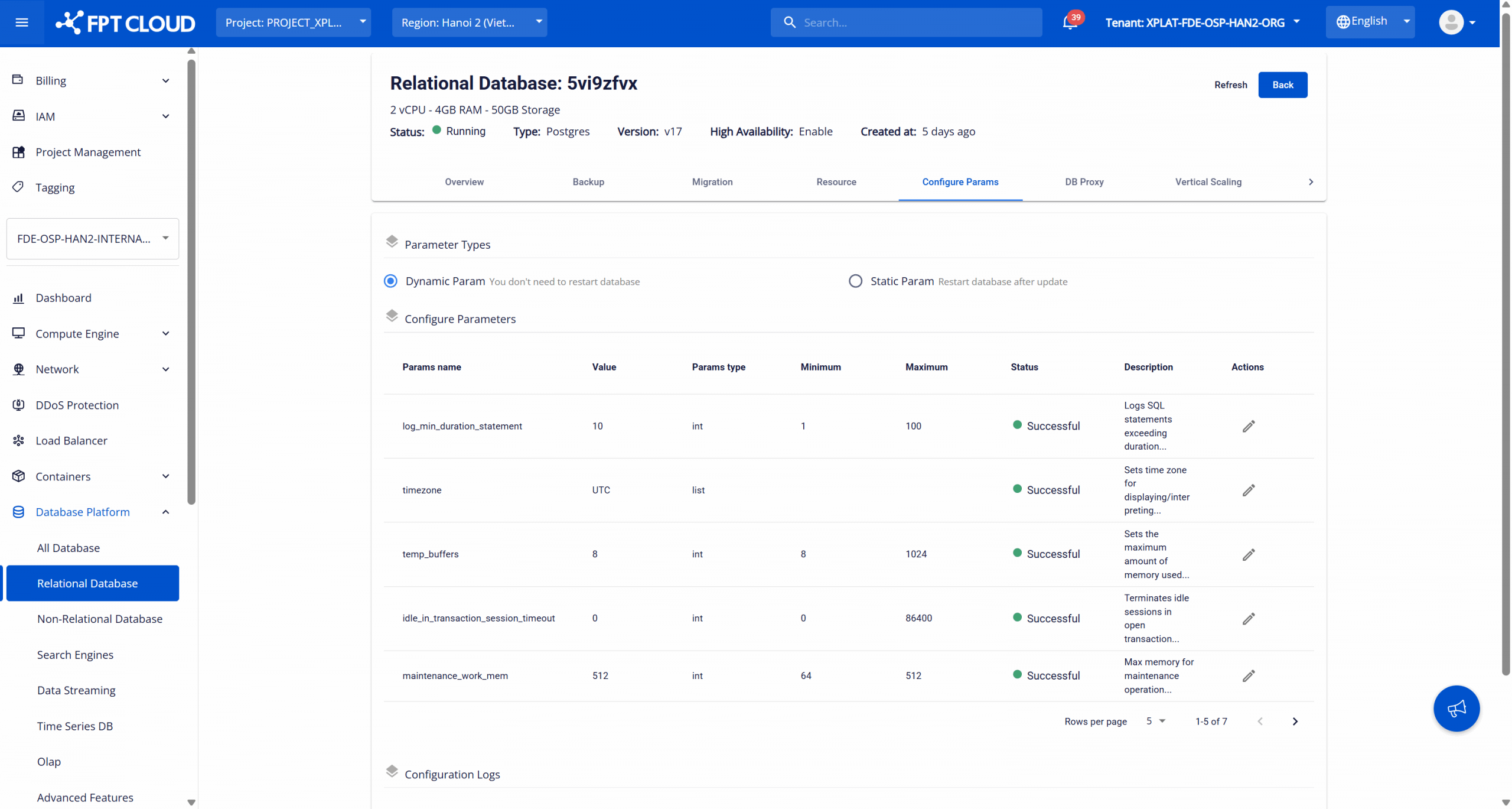Screen dimensions: 1512x809
Task: Click the Refresh button
Action: 1230,85
